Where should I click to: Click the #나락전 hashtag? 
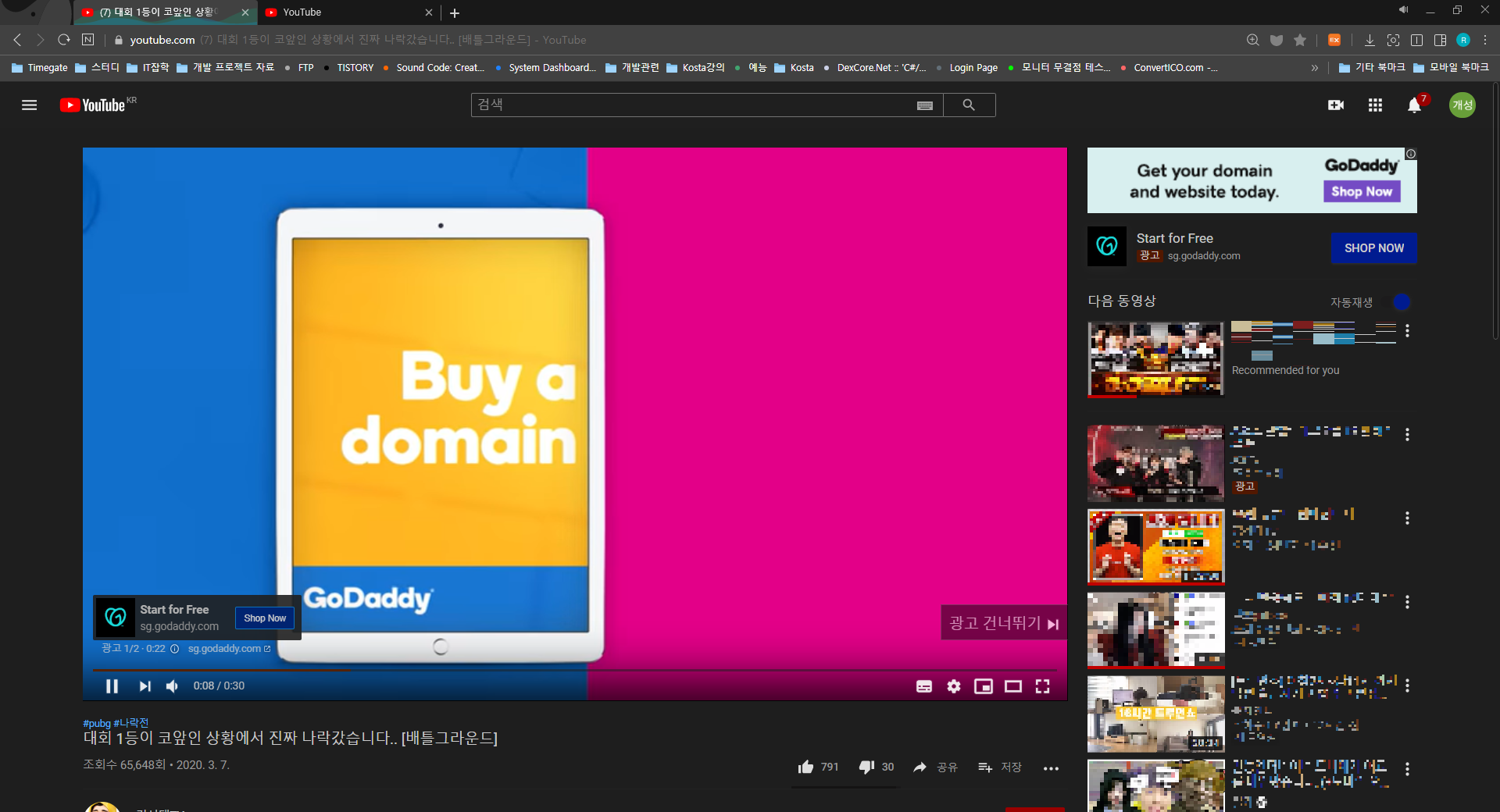[131, 724]
